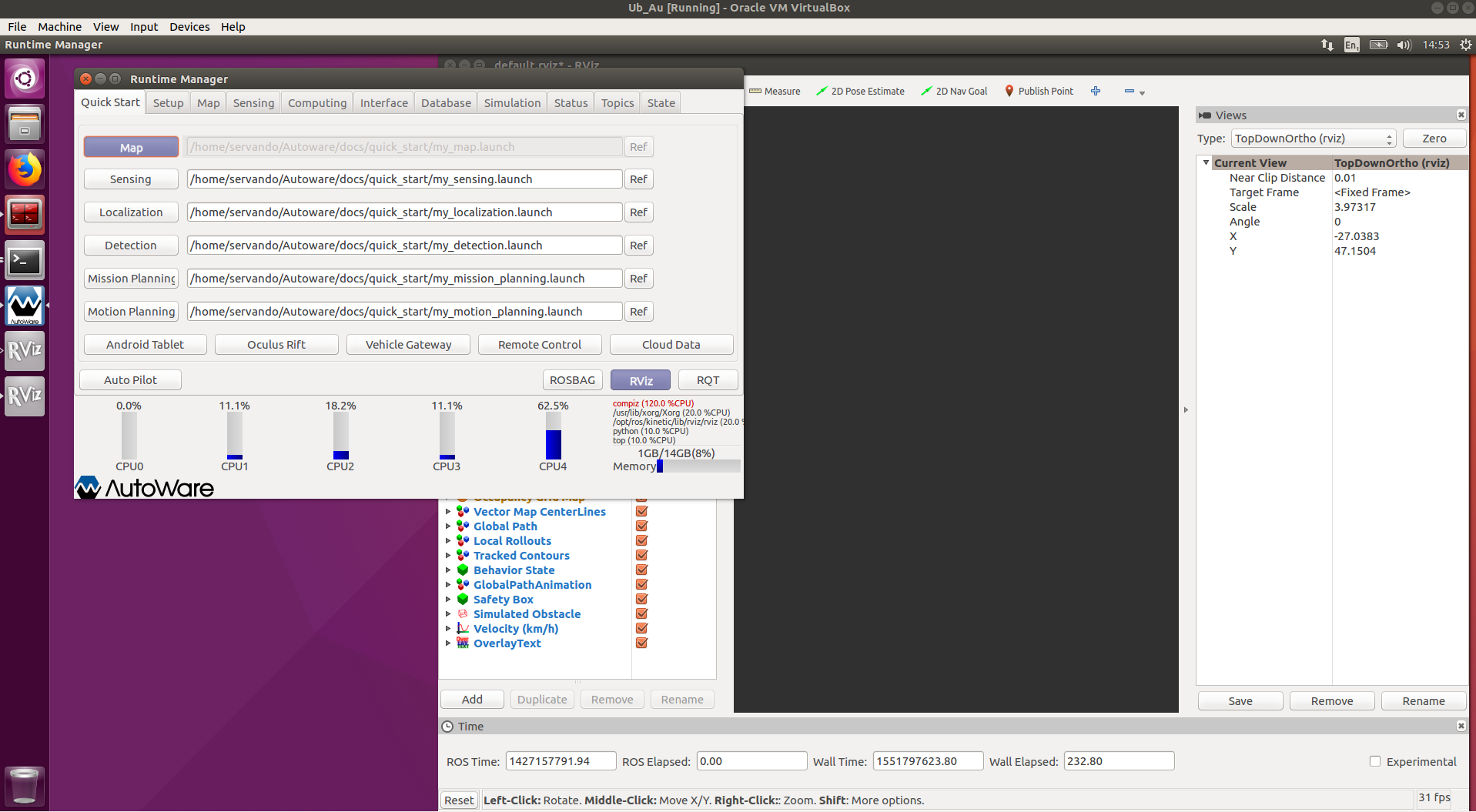Enable the Experimental checkbox
This screenshot has width=1476, height=812.
tap(1375, 761)
